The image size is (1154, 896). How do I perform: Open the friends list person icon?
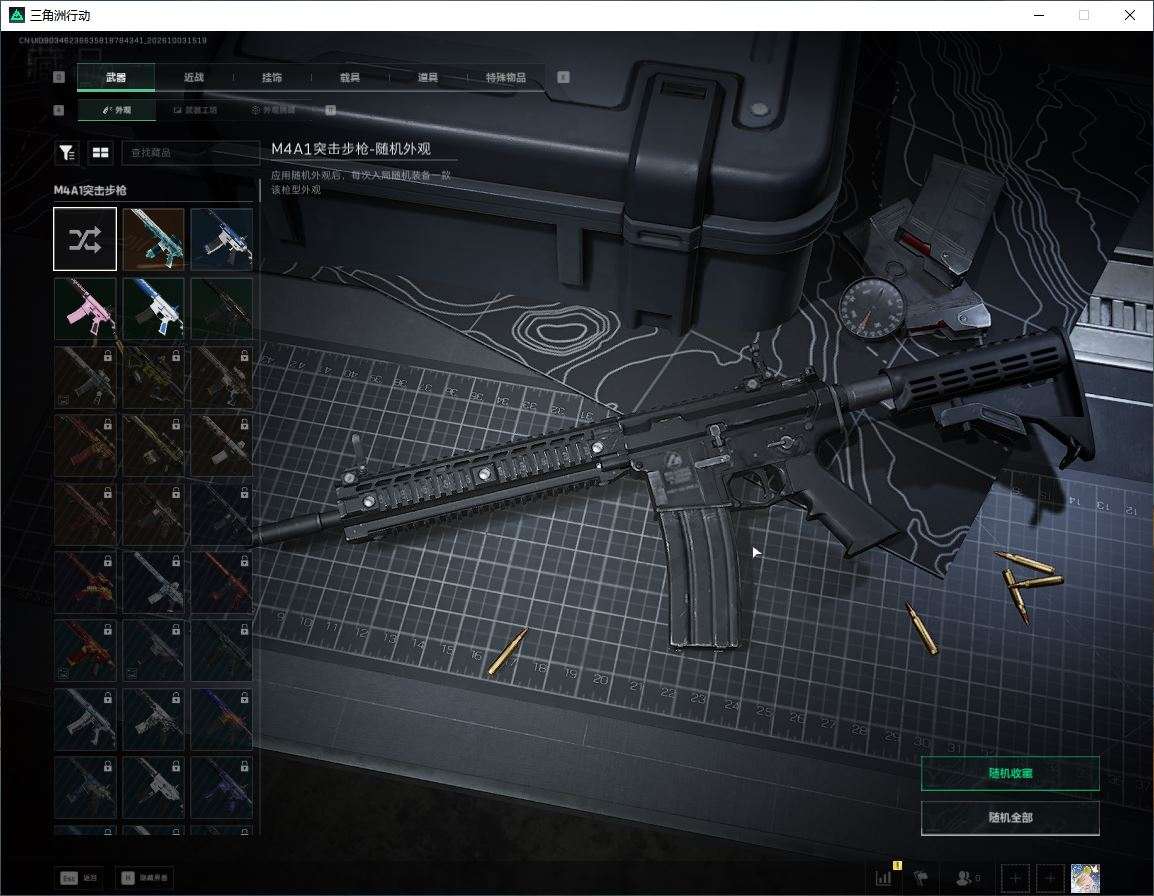point(963,878)
